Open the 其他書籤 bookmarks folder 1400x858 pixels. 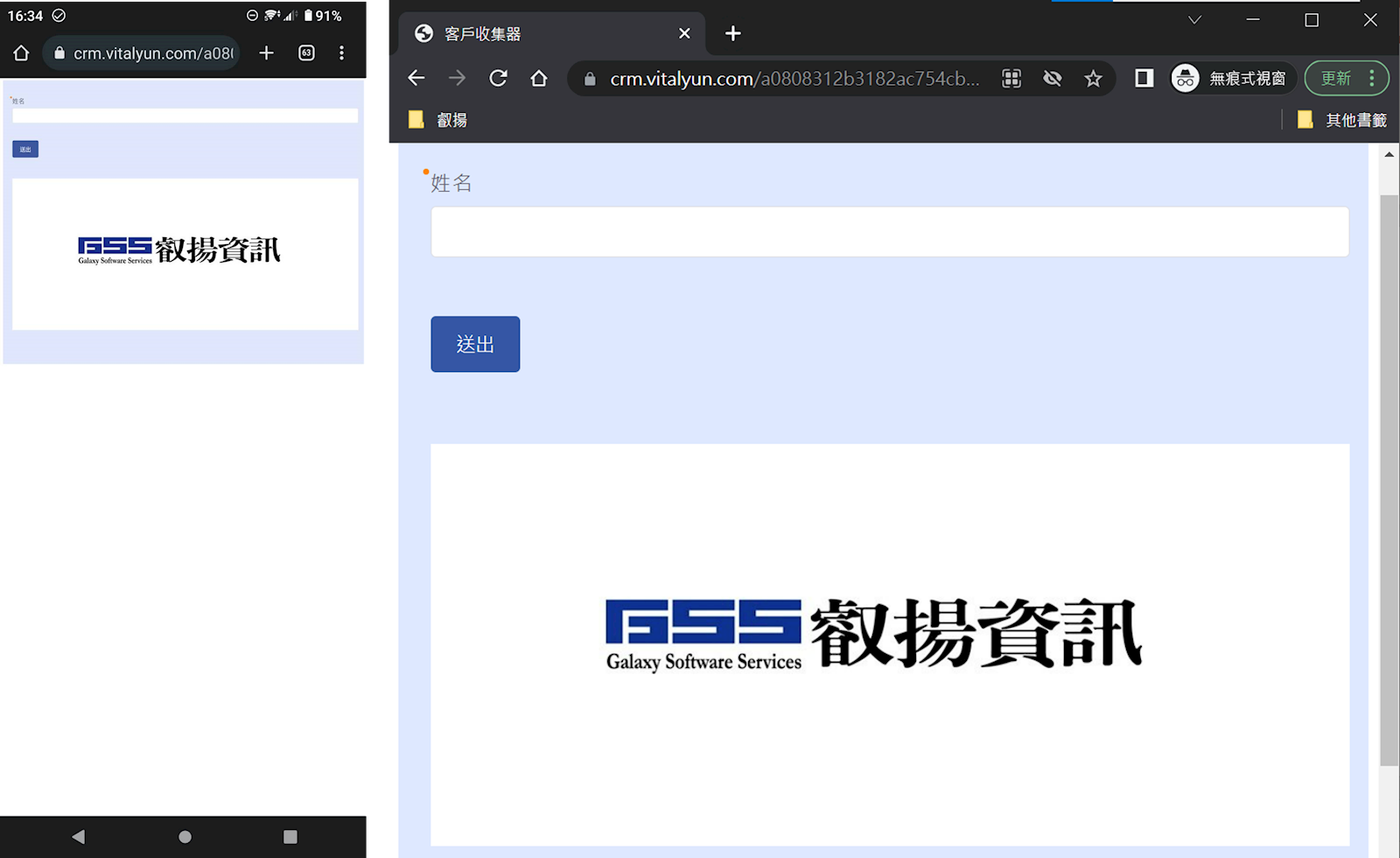coord(1342,120)
